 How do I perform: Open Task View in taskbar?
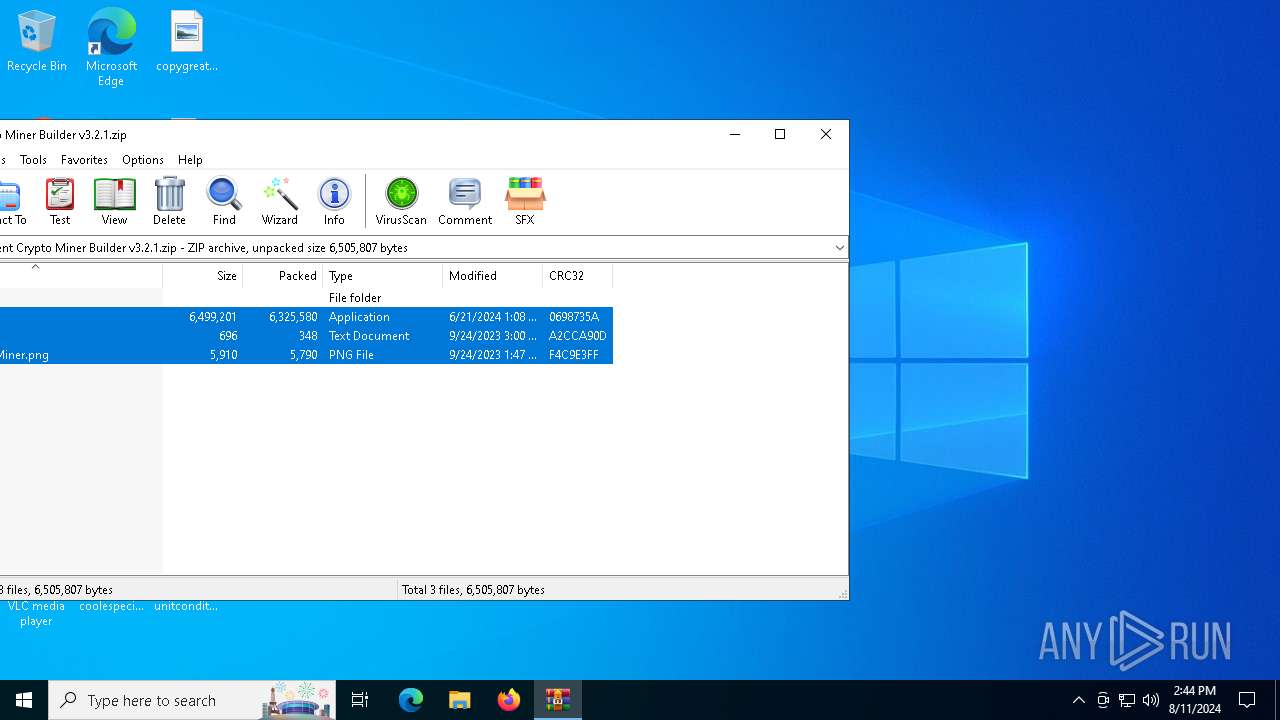click(x=360, y=700)
